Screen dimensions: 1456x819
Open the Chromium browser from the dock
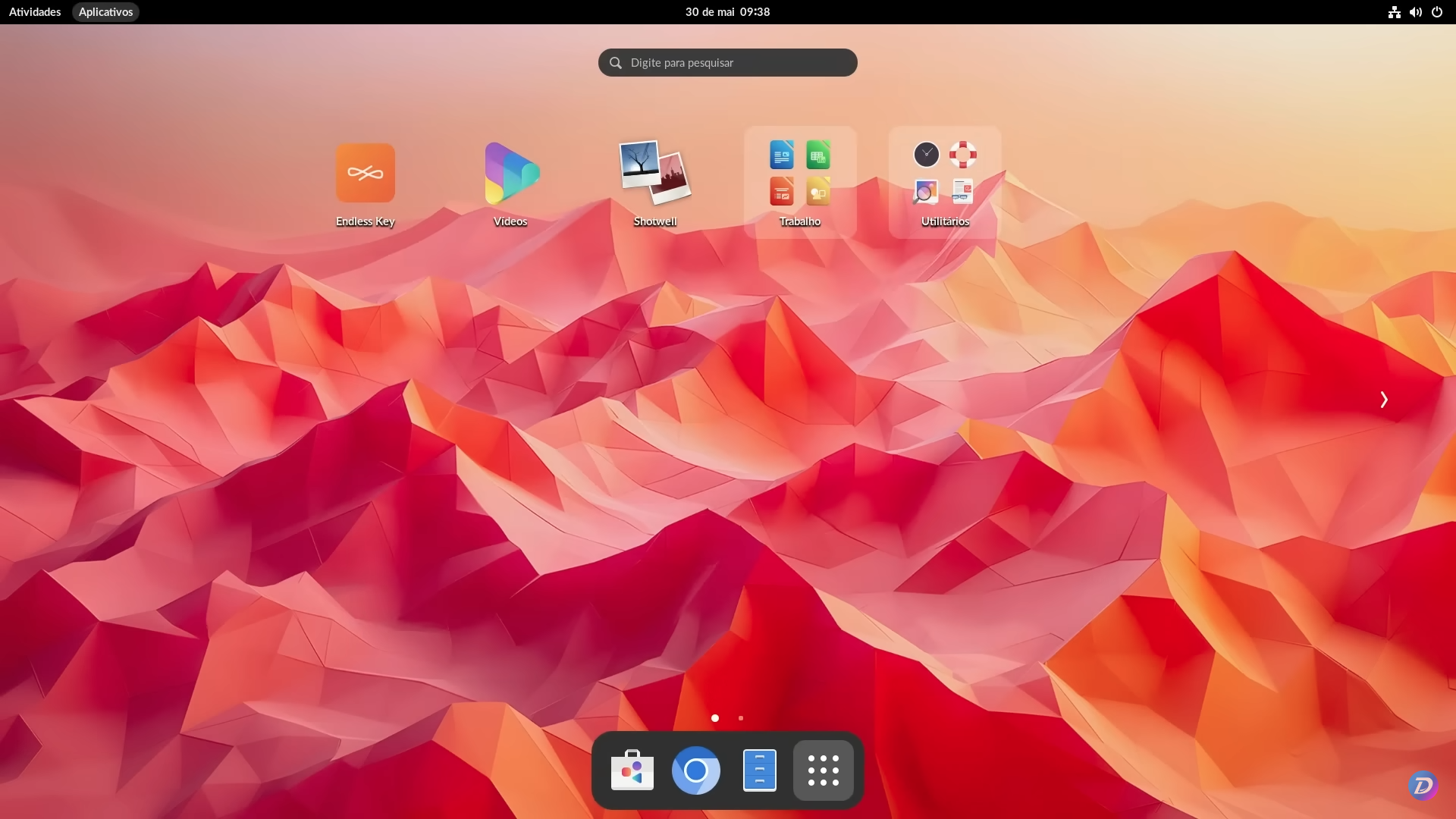(x=696, y=770)
